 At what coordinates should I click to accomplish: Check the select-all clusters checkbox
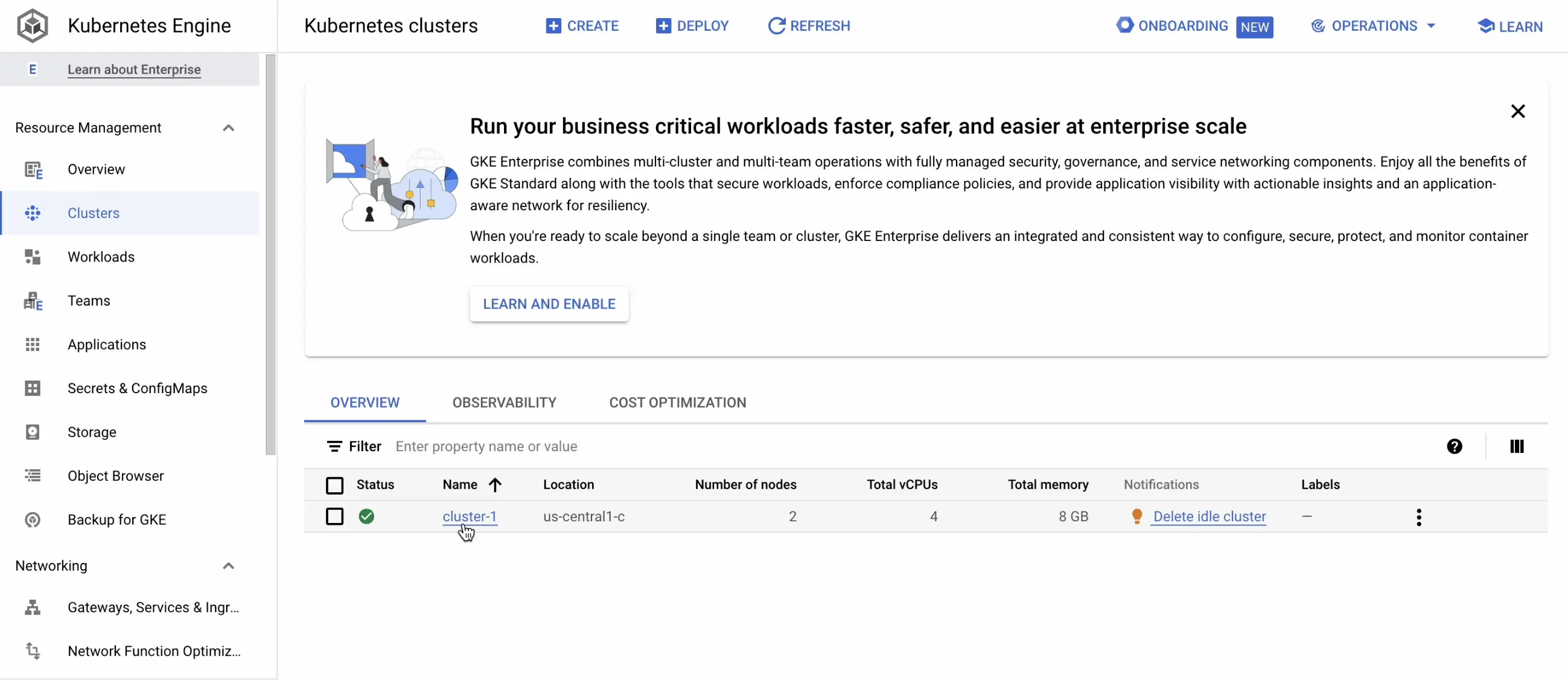(x=334, y=485)
